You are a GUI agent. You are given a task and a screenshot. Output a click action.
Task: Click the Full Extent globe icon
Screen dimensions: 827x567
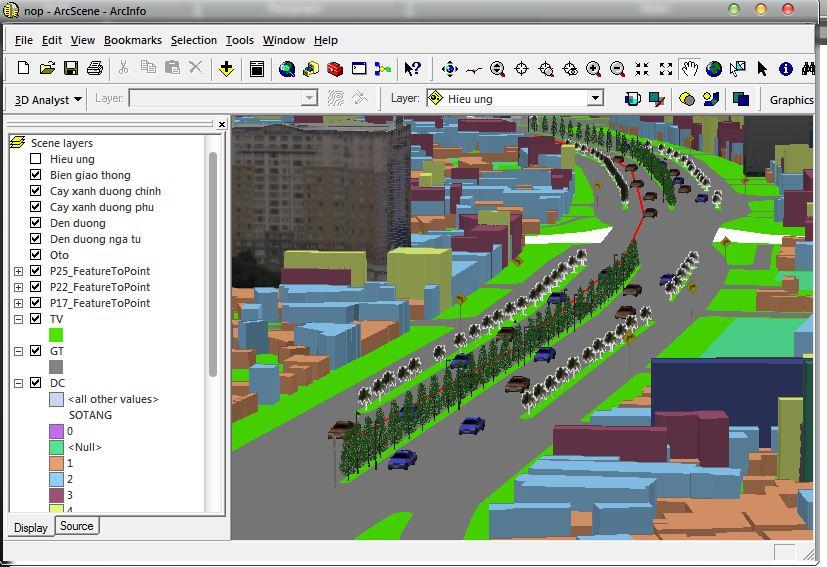click(x=713, y=68)
